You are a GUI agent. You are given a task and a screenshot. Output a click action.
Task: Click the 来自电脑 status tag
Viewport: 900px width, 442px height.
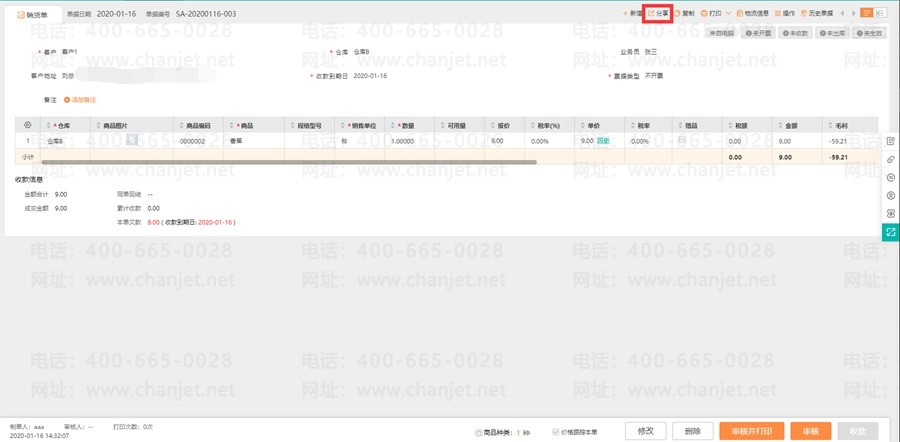[x=720, y=33]
